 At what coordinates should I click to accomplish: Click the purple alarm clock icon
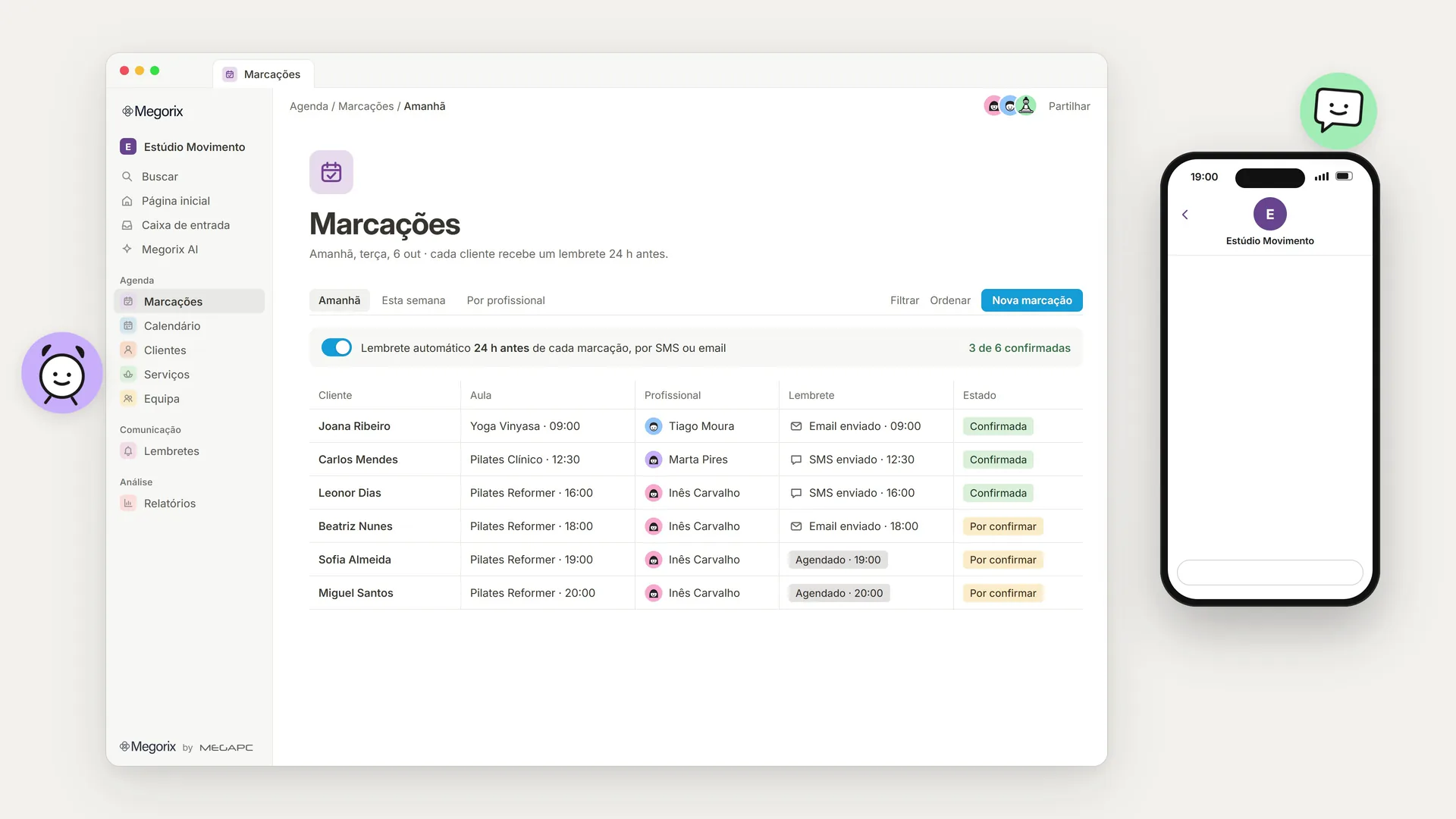click(62, 373)
